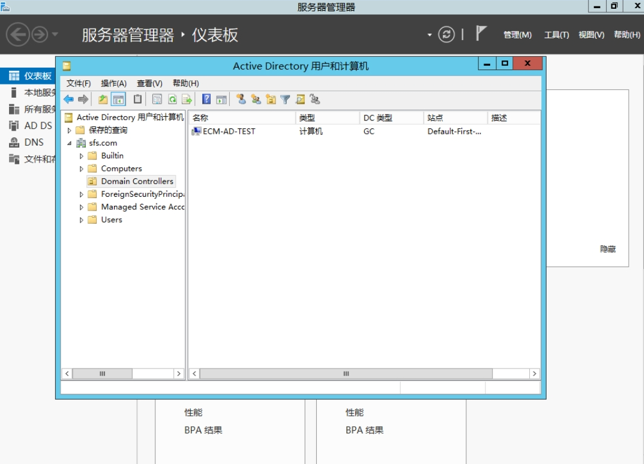Go up one level folder icon
The image size is (644, 464).
103,99
